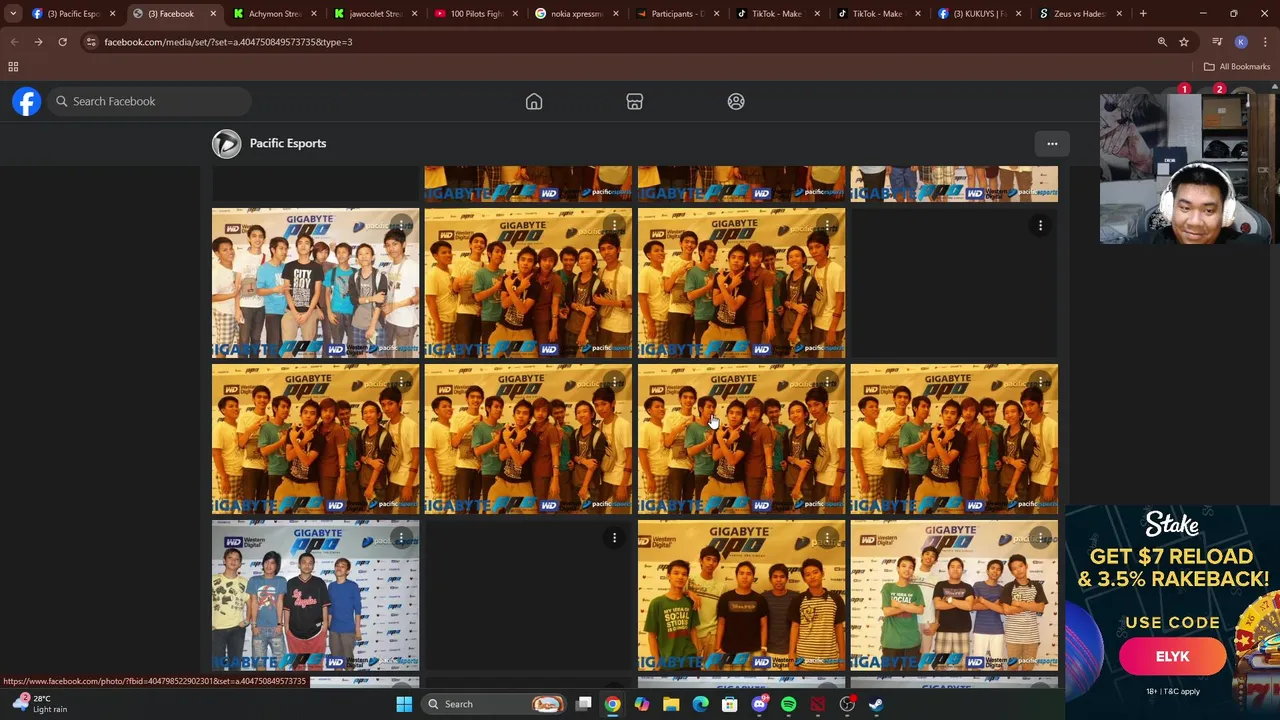The width and height of the screenshot is (1280, 720).
Task: Open the Facebook Marketplace icon
Action: click(x=634, y=101)
